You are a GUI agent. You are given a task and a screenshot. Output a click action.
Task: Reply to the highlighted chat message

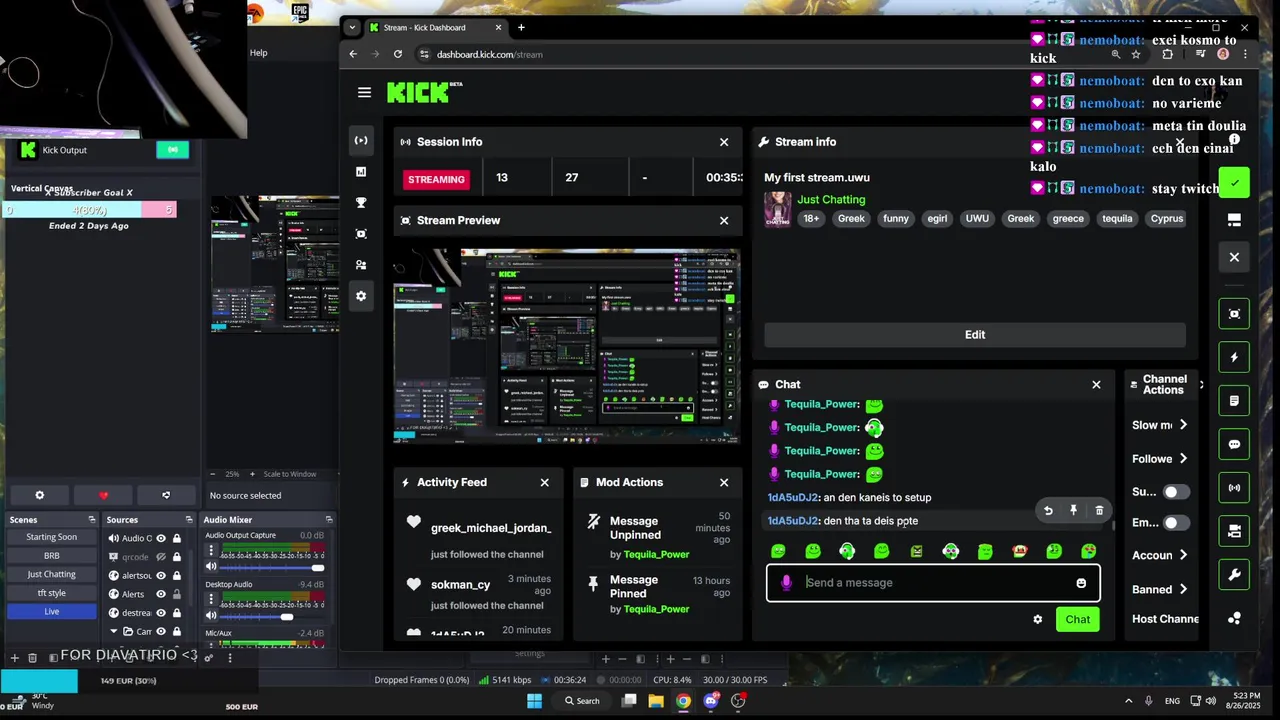coord(1048,510)
